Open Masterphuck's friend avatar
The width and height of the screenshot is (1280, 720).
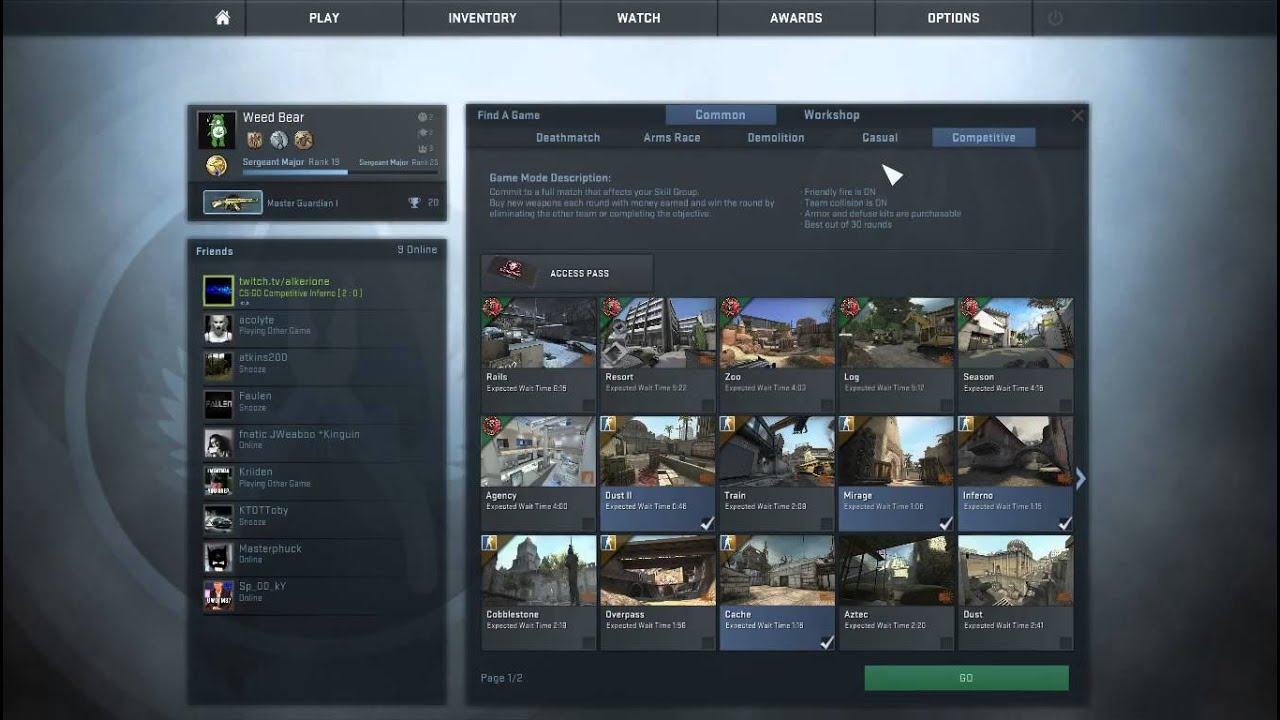218,557
